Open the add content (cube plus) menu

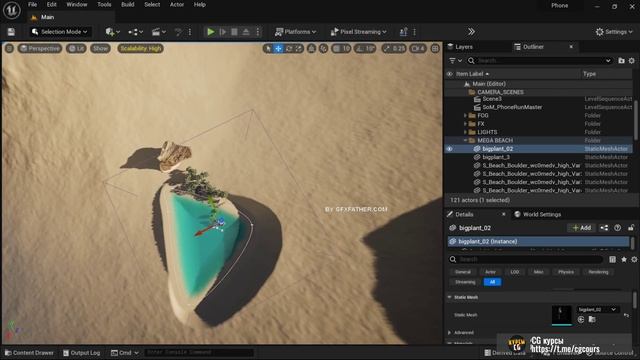click(112, 32)
